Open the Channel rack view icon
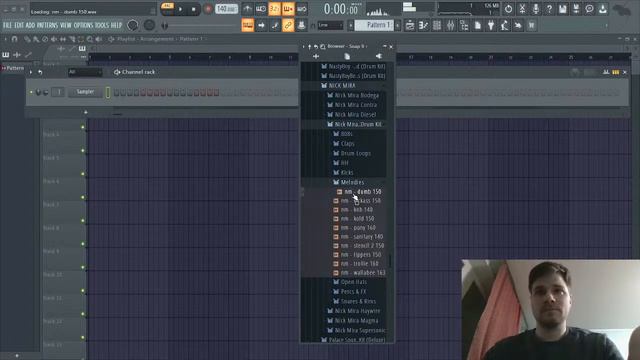 pos(437,25)
